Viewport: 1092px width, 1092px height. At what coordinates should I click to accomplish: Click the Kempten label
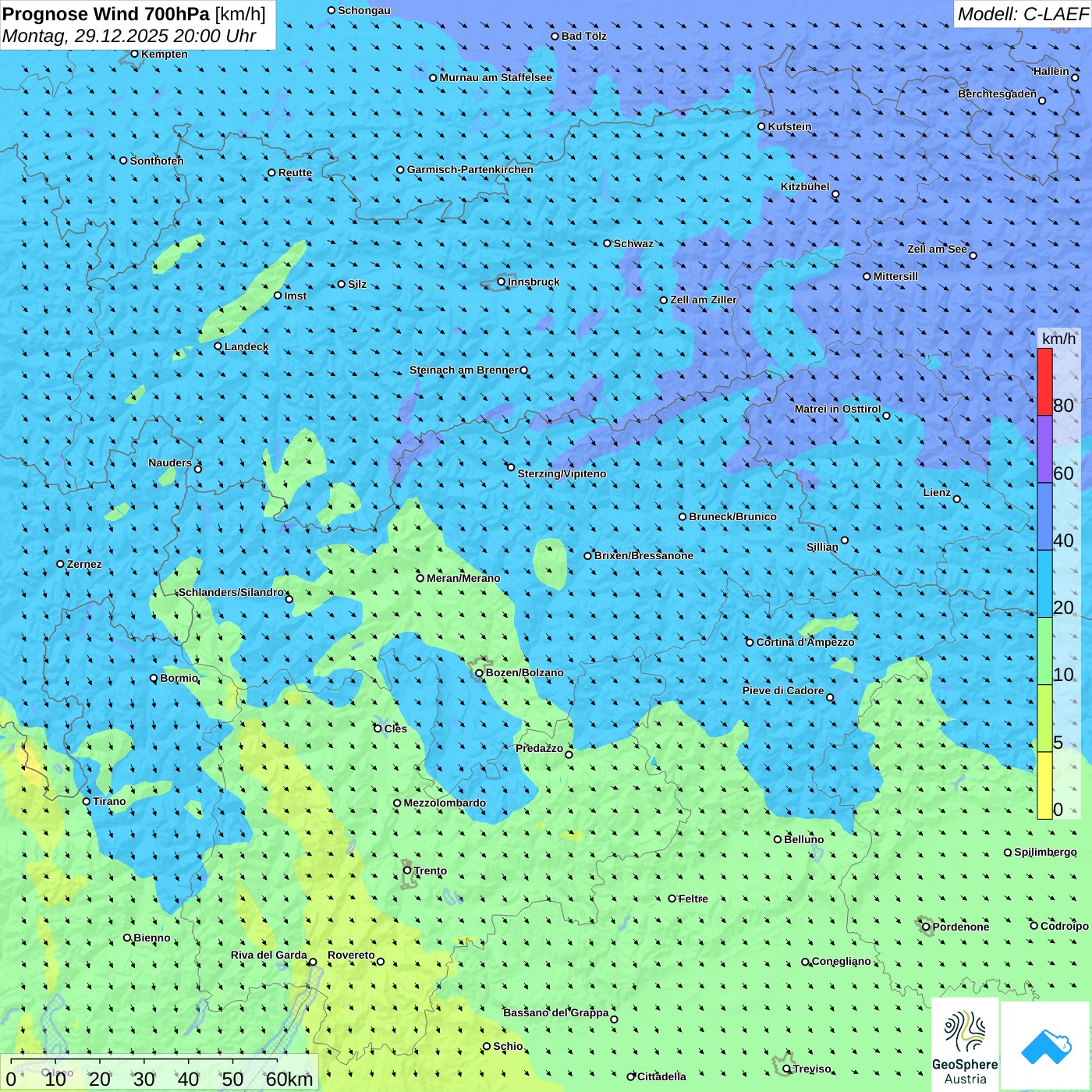[165, 54]
